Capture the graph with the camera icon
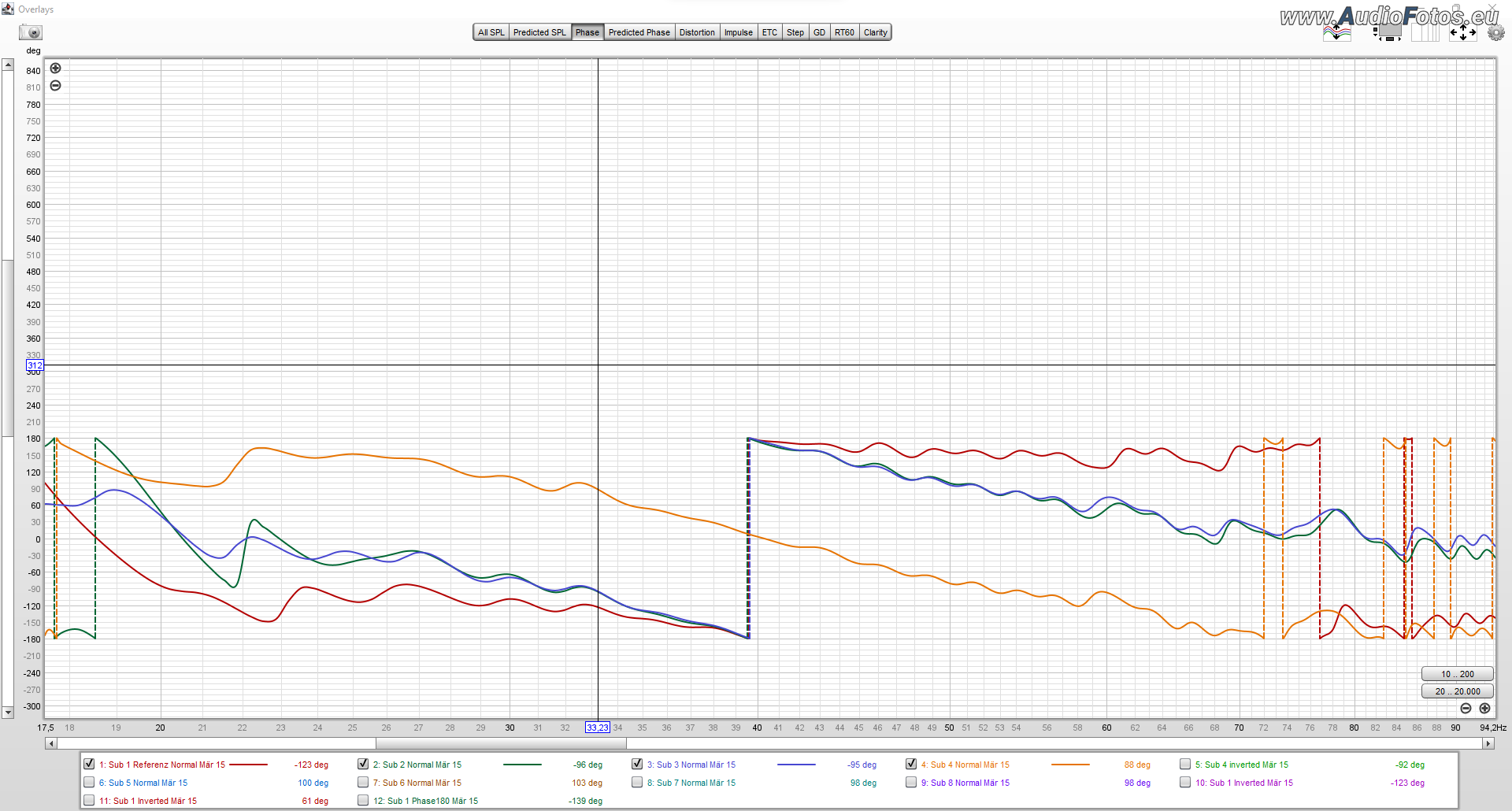Screen dimensions: 1512x811 (31, 32)
